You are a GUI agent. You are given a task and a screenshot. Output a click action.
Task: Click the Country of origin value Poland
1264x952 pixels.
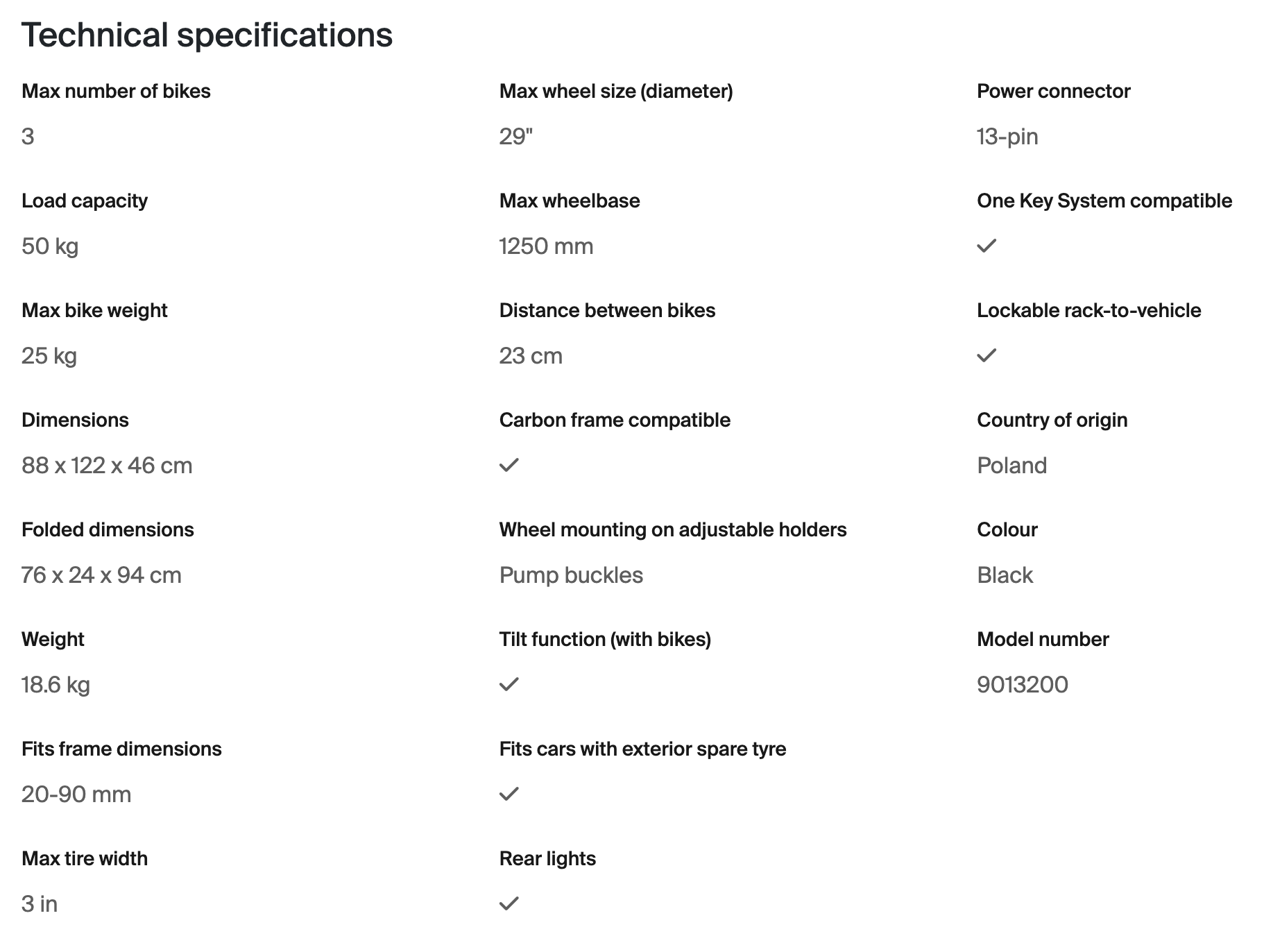point(1011,466)
